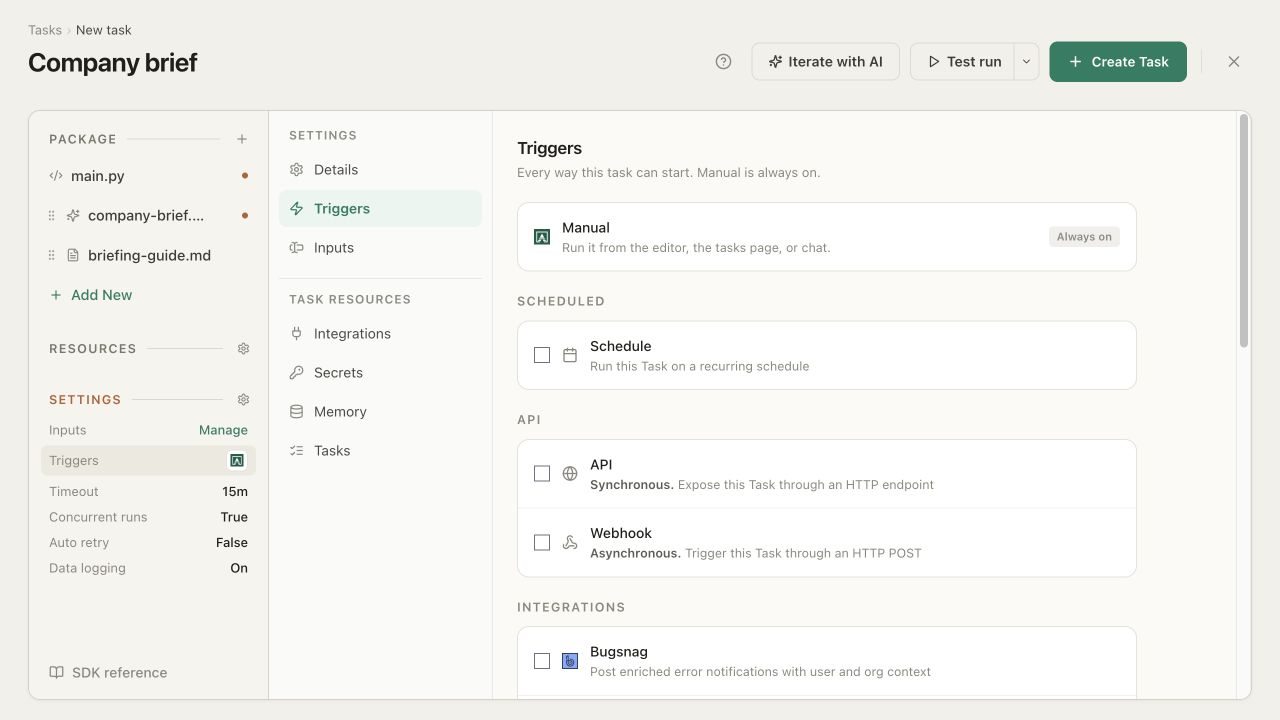
Task: Click the drag handle beside company-brief
Action: pos(52,215)
